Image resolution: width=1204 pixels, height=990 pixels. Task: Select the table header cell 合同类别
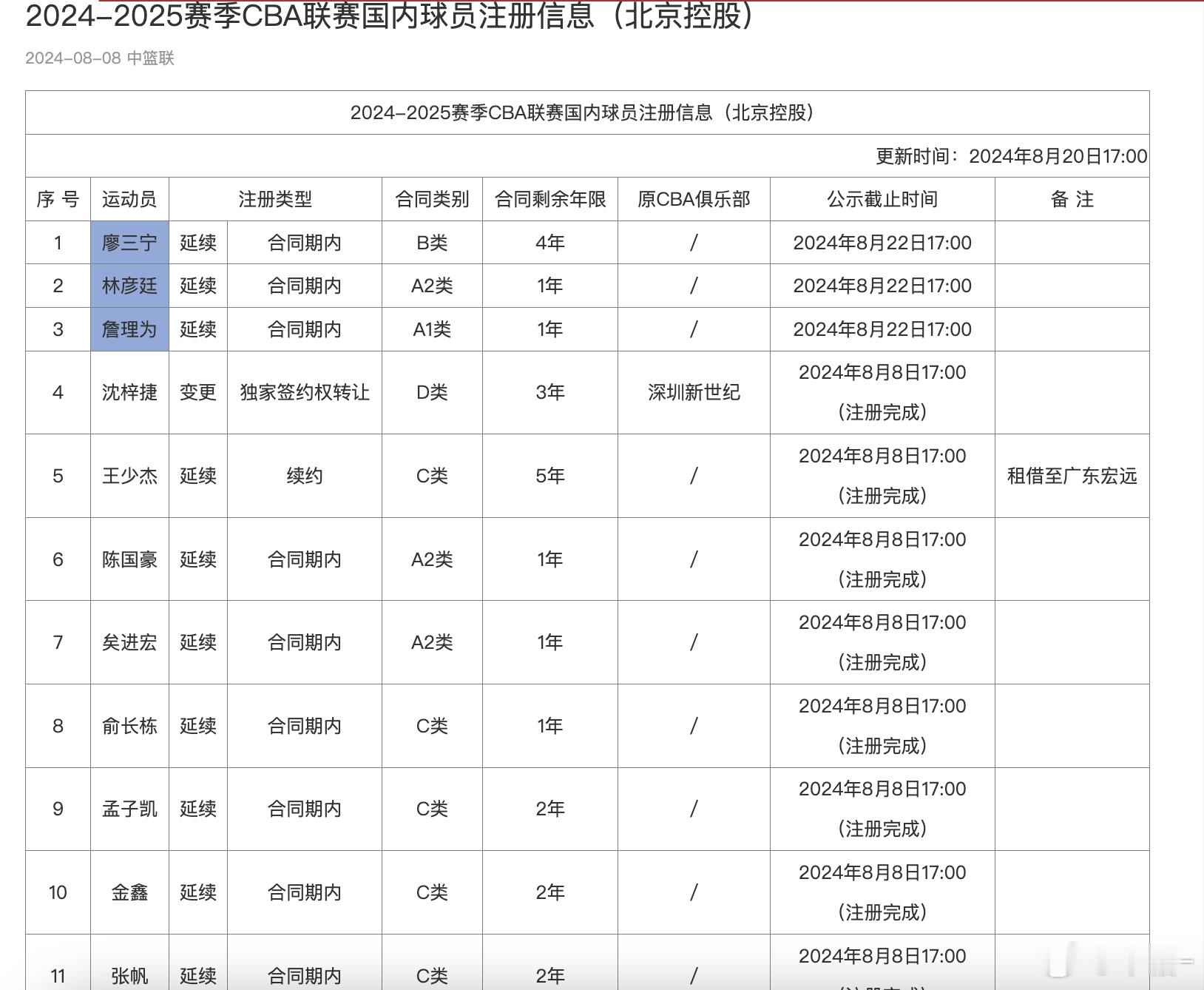point(431,199)
